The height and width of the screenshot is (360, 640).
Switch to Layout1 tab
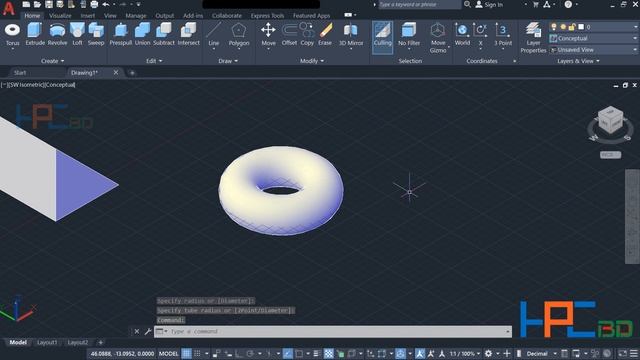point(47,342)
